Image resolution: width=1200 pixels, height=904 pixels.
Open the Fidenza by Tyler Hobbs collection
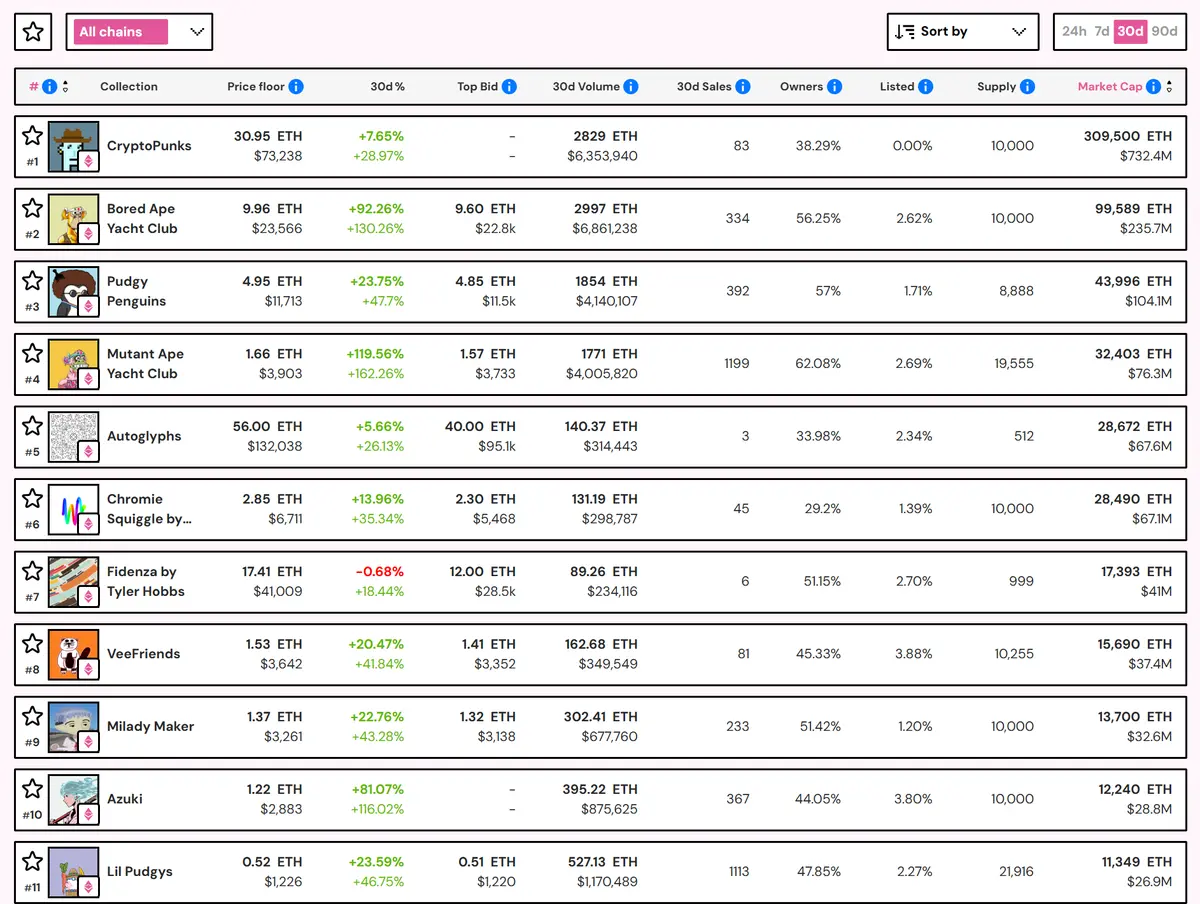point(146,581)
